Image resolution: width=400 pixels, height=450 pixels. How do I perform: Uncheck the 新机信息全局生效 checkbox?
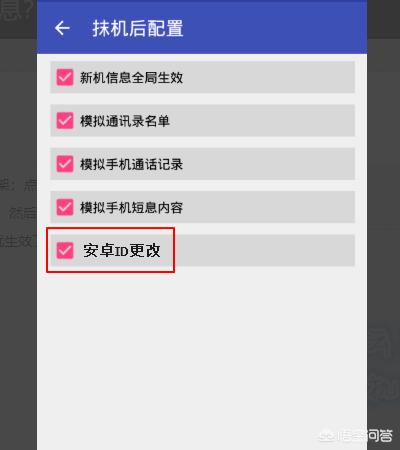coord(65,78)
